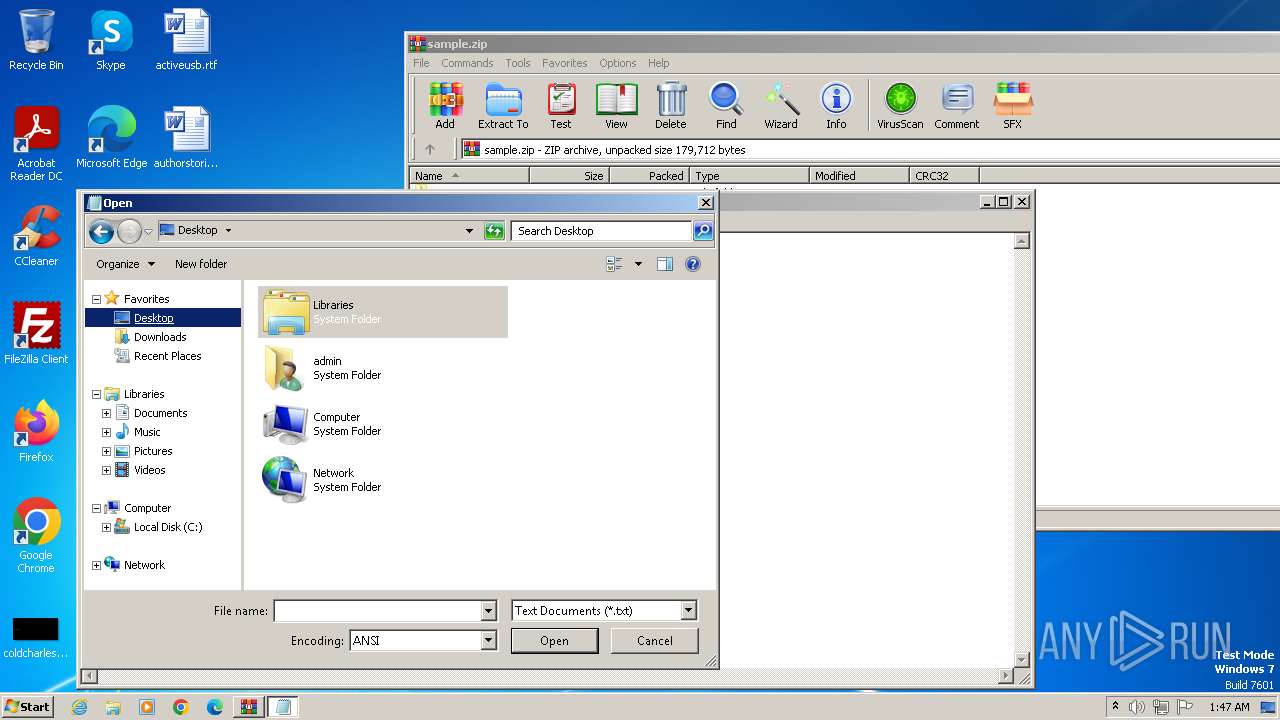Click the Cancel button in dialog
The height and width of the screenshot is (720, 1280).
655,641
